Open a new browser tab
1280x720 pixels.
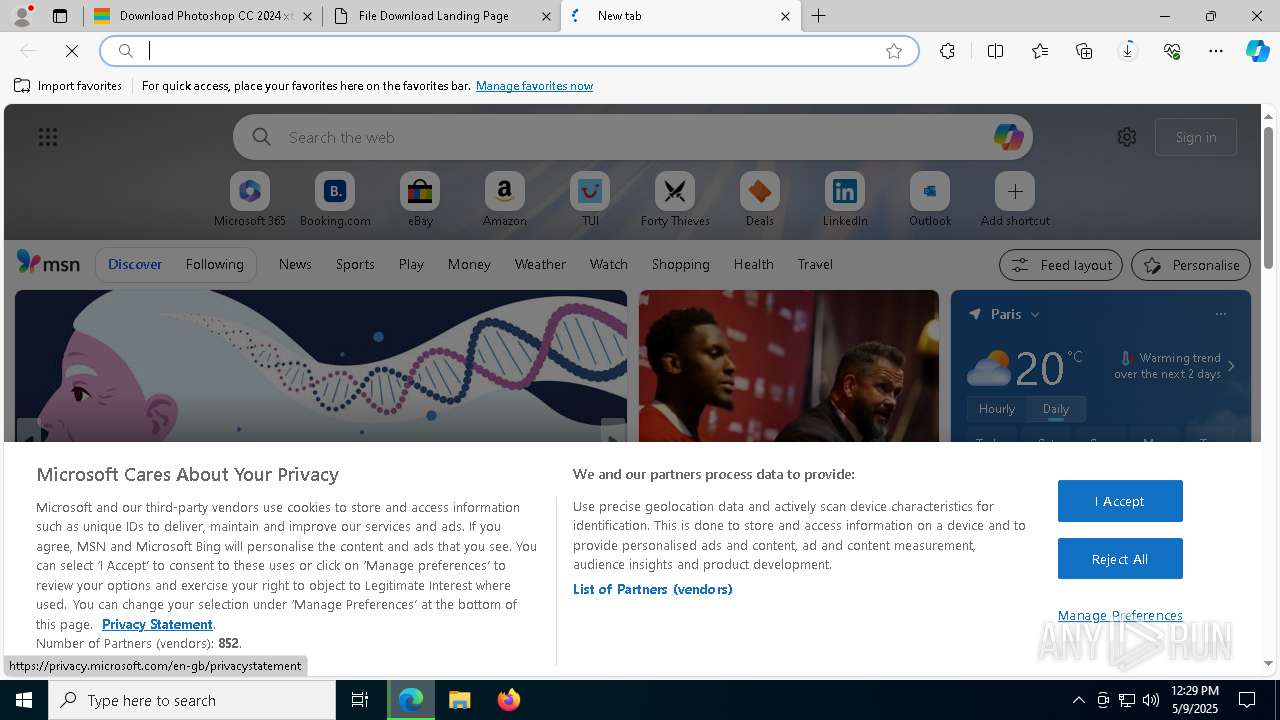click(x=819, y=16)
